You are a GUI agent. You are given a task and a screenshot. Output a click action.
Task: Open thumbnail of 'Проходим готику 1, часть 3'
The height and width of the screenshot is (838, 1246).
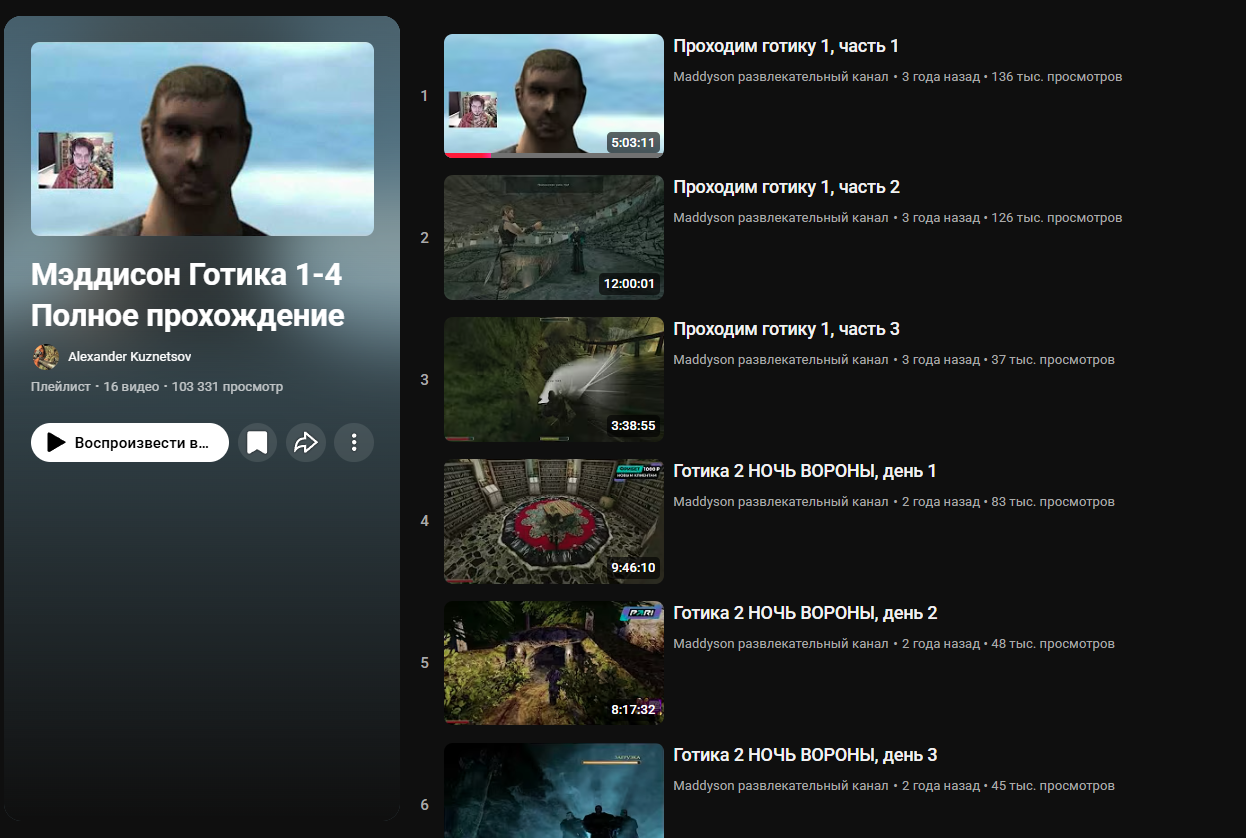point(554,380)
